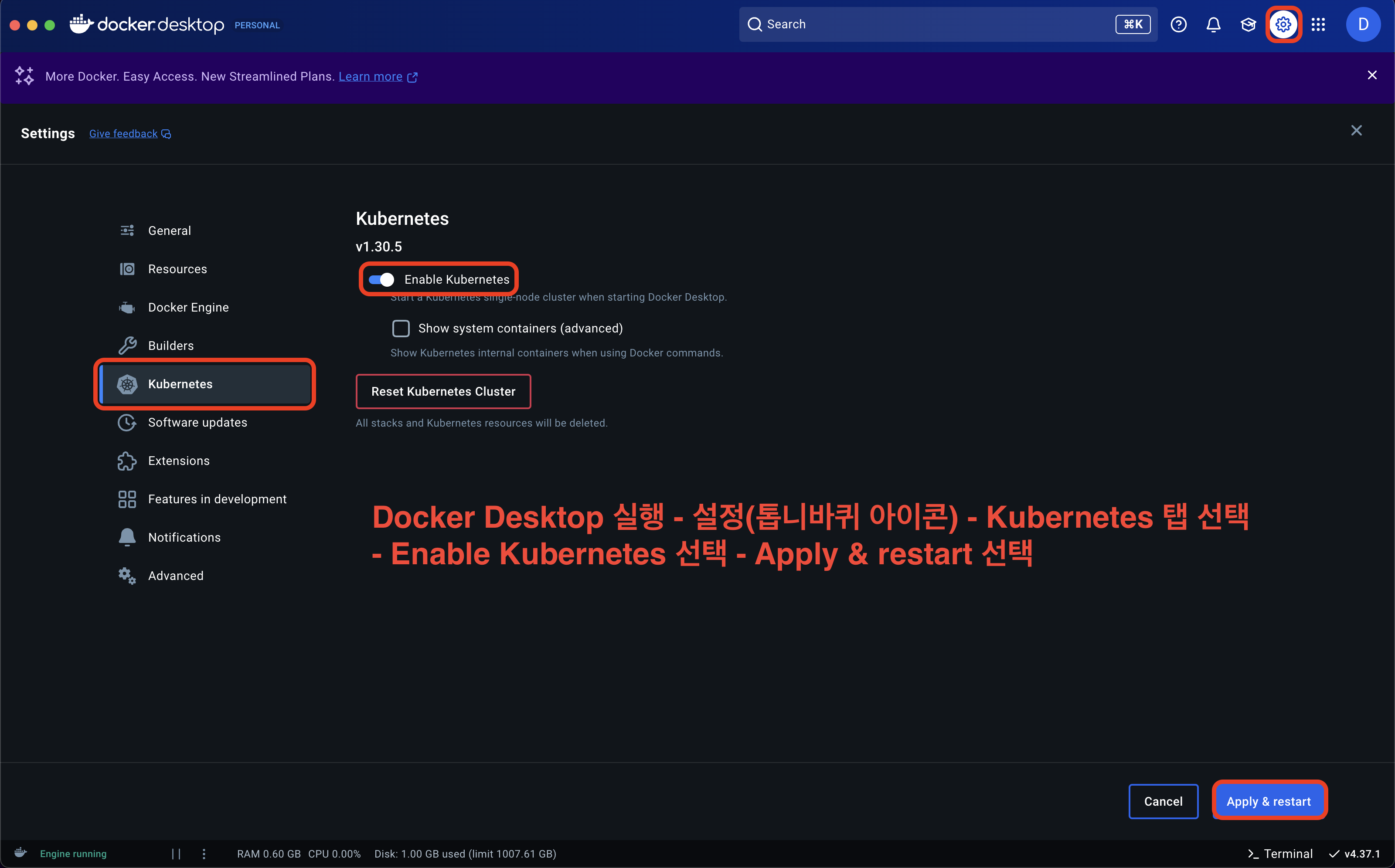The image size is (1395, 868).
Task: Open the Learning center graduation cap icon
Action: click(x=1248, y=25)
